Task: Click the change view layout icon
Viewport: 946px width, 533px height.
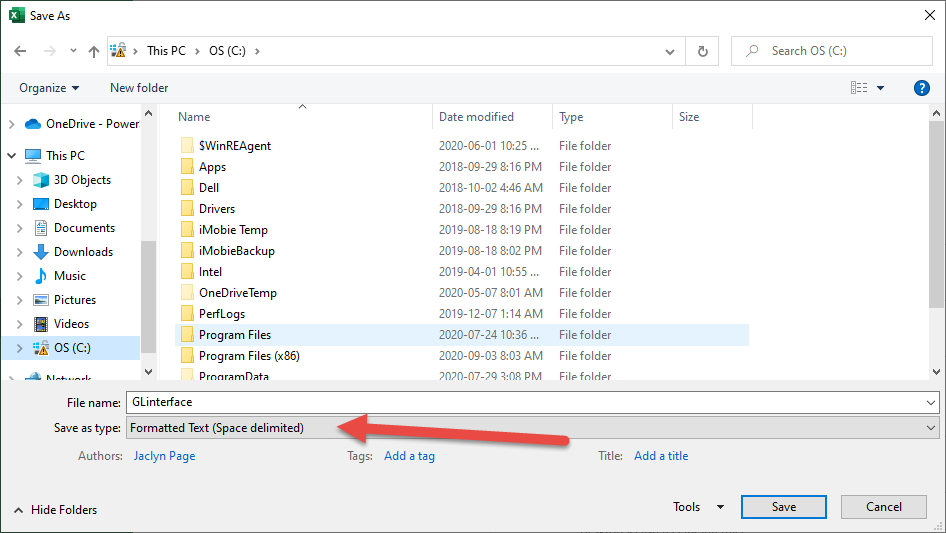Action: 859,88
